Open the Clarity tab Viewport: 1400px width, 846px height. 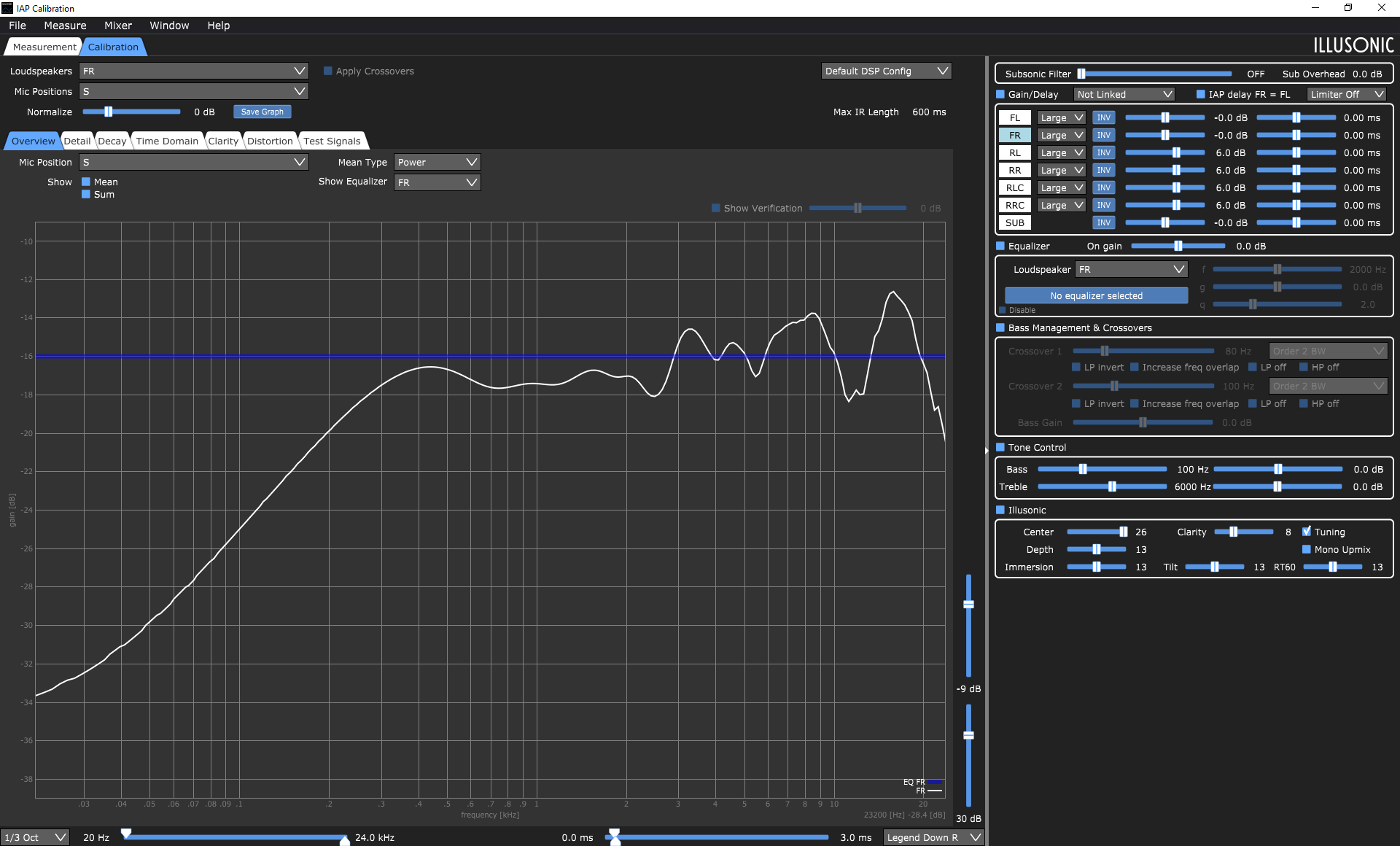pyautogui.click(x=223, y=141)
